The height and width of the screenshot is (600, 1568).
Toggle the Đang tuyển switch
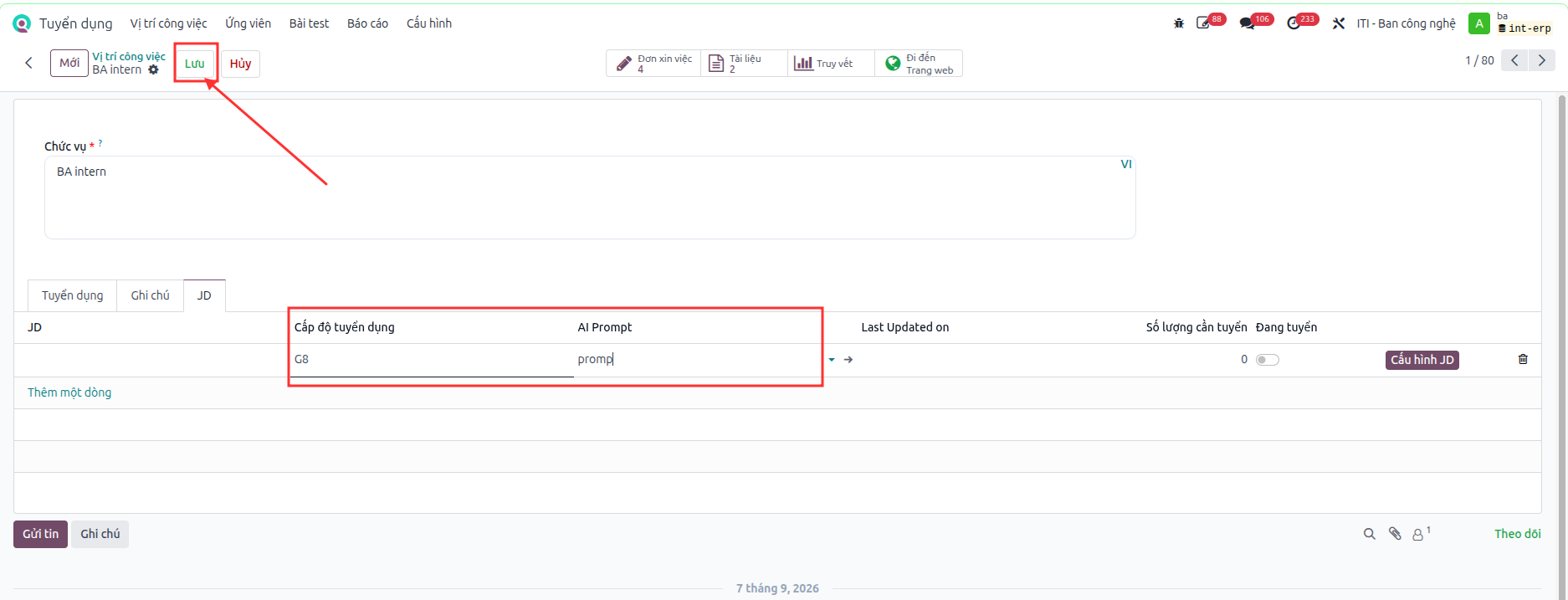click(x=1268, y=360)
